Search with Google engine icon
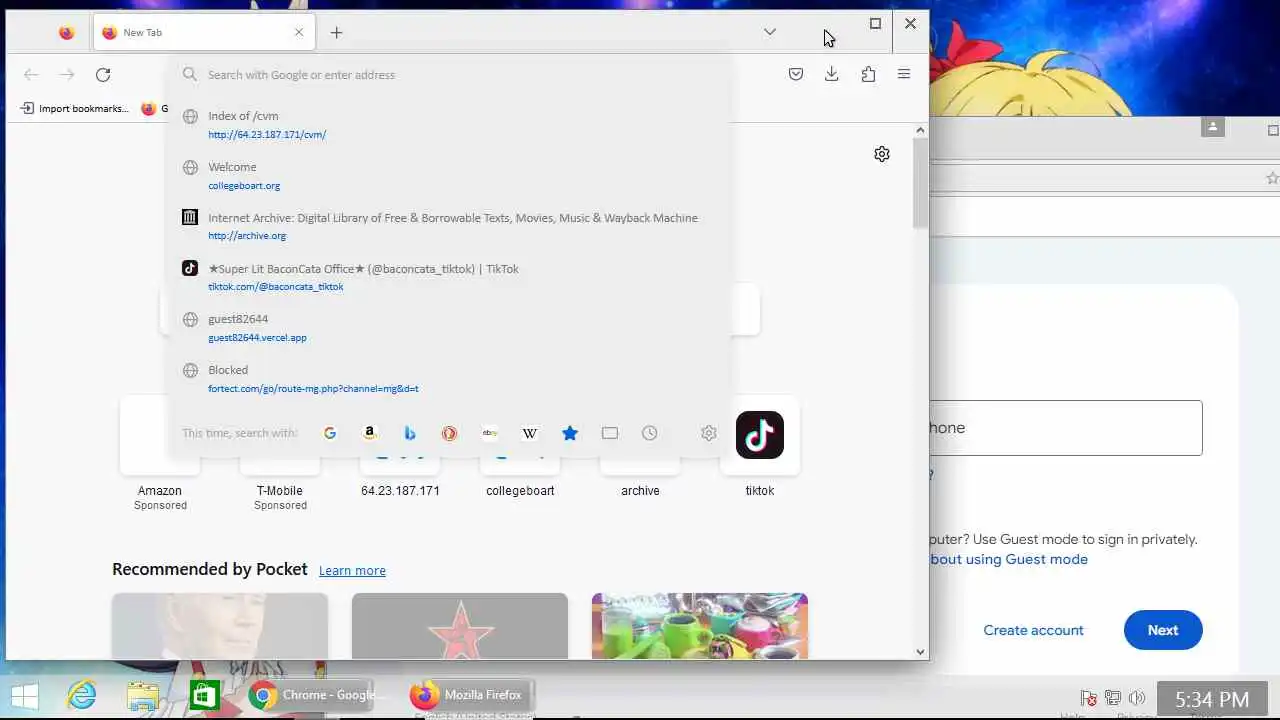This screenshot has width=1280, height=720. tap(330, 433)
